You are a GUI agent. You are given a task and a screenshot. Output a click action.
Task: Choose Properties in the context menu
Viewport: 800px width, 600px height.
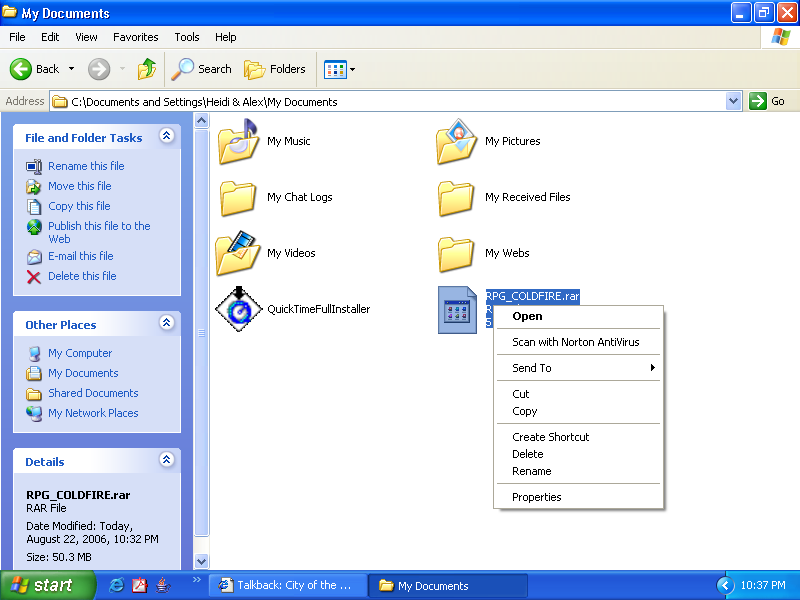pos(536,497)
